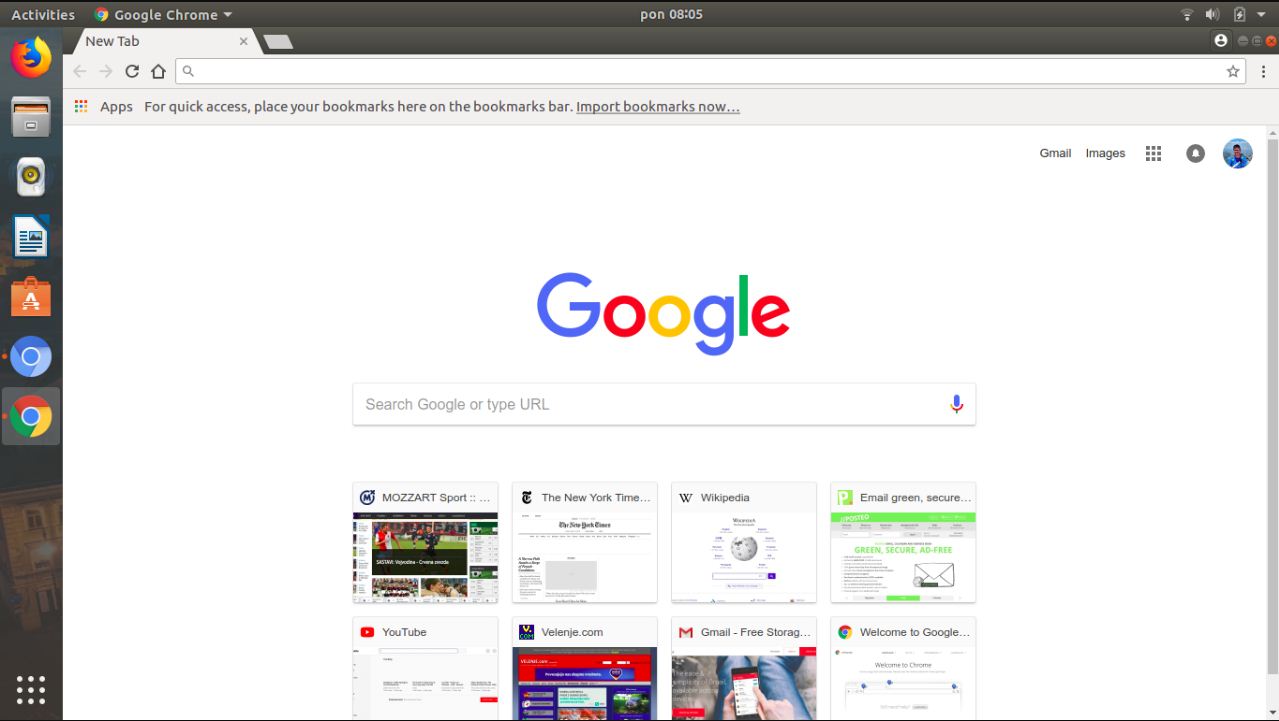
Task: Open Rhythmbox speaker icon in the dock
Action: (31, 176)
